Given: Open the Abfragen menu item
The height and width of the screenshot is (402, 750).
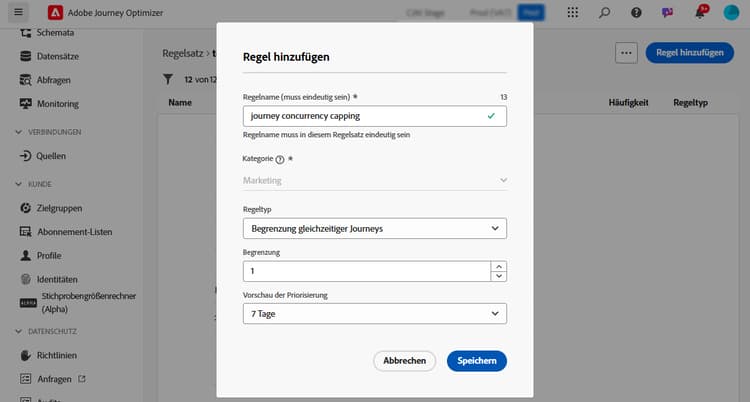Looking at the screenshot, I should (54, 80).
